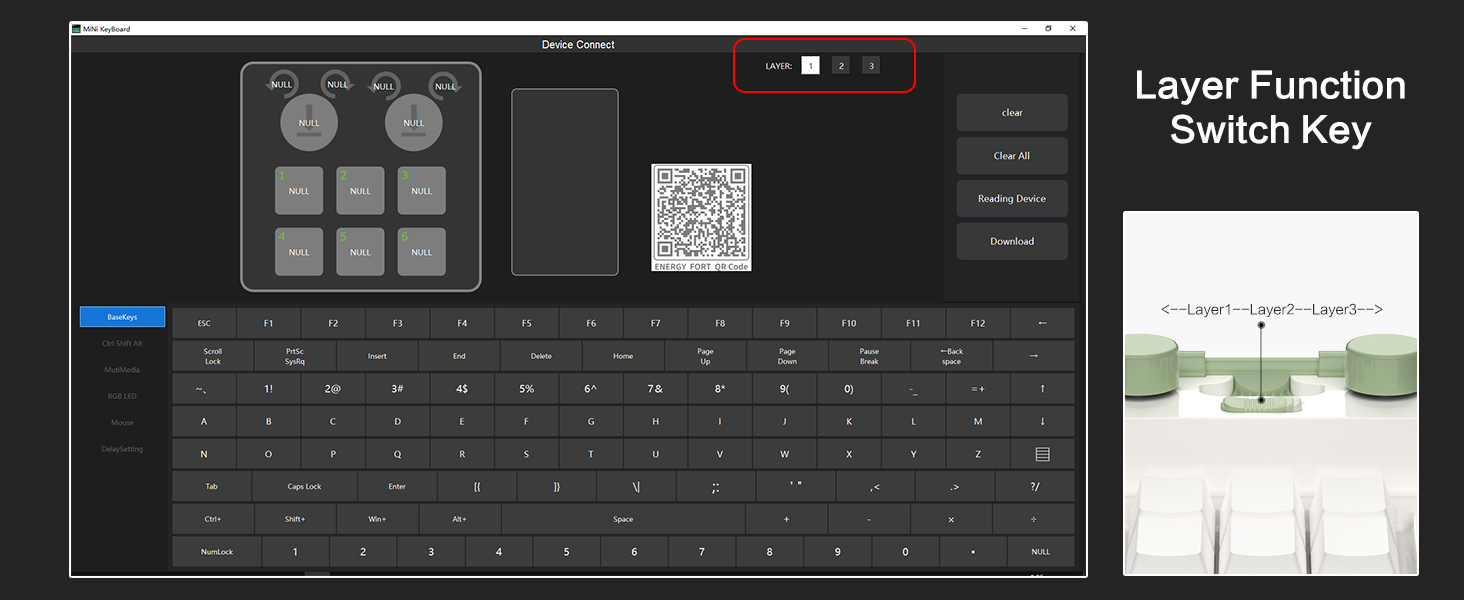Click the right rotary knob NULL assignment
The image size is (1464, 600).
coord(413,122)
